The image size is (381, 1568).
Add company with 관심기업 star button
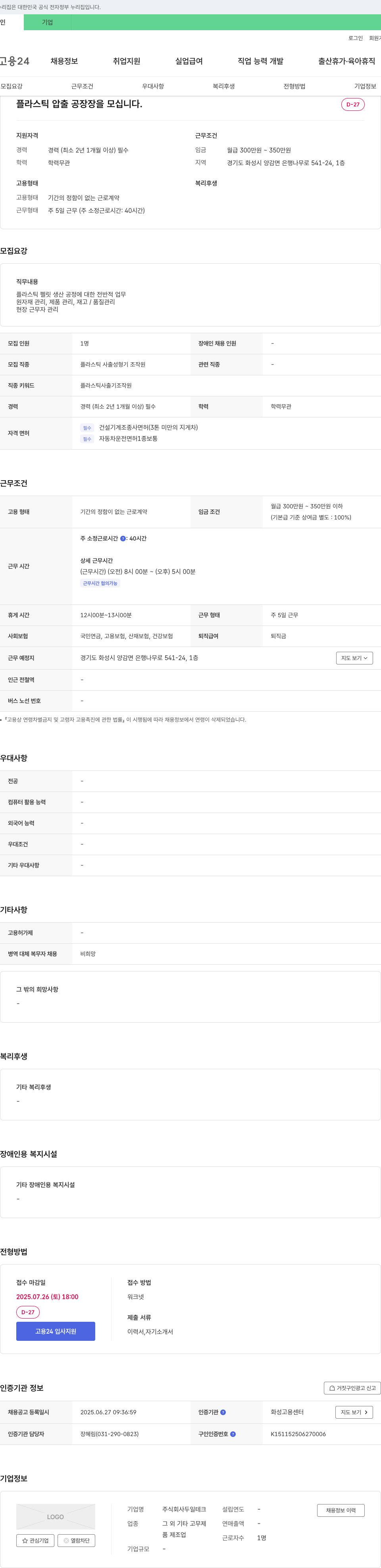point(35,1541)
